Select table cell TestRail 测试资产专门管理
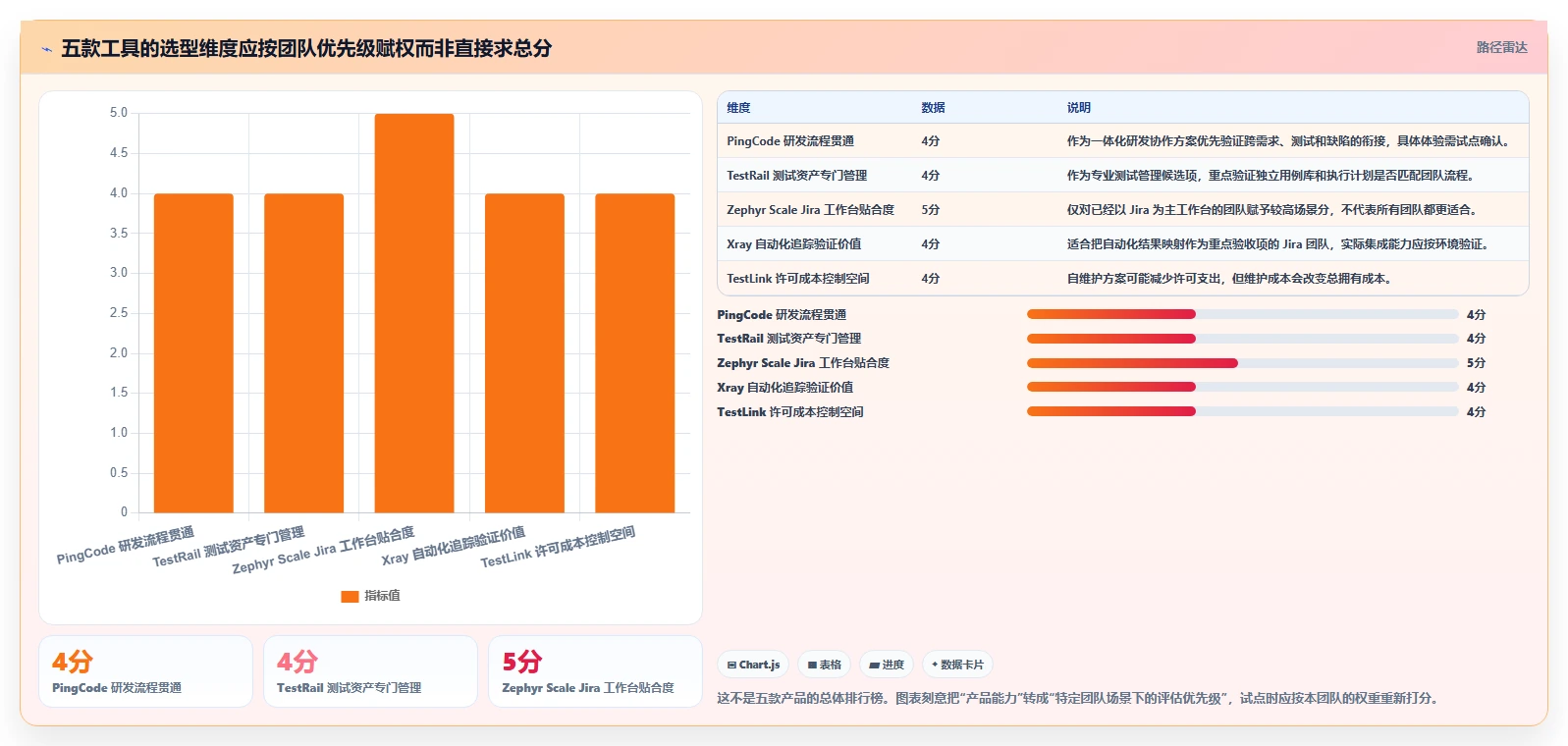Screen dimensions: 1568x746 [x=796, y=176]
